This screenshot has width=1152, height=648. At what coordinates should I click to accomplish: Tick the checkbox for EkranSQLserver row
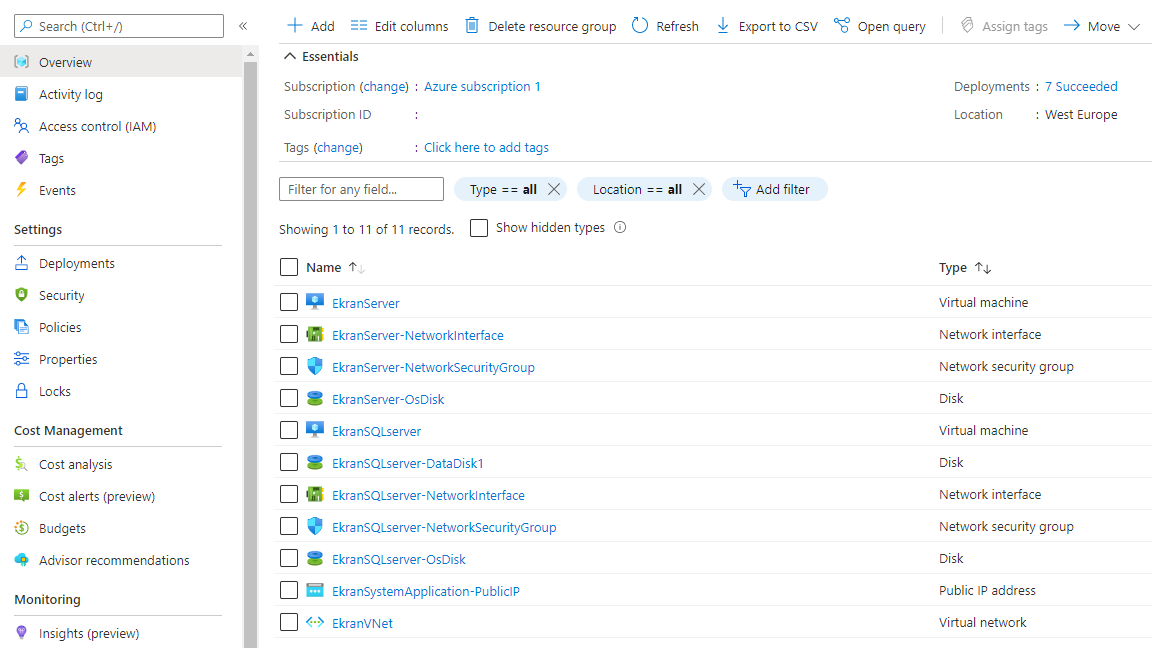(x=289, y=431)
